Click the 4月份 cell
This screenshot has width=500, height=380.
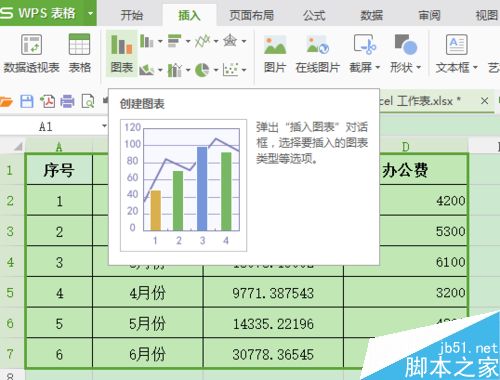pyautogui.click(x=148, y=293)
